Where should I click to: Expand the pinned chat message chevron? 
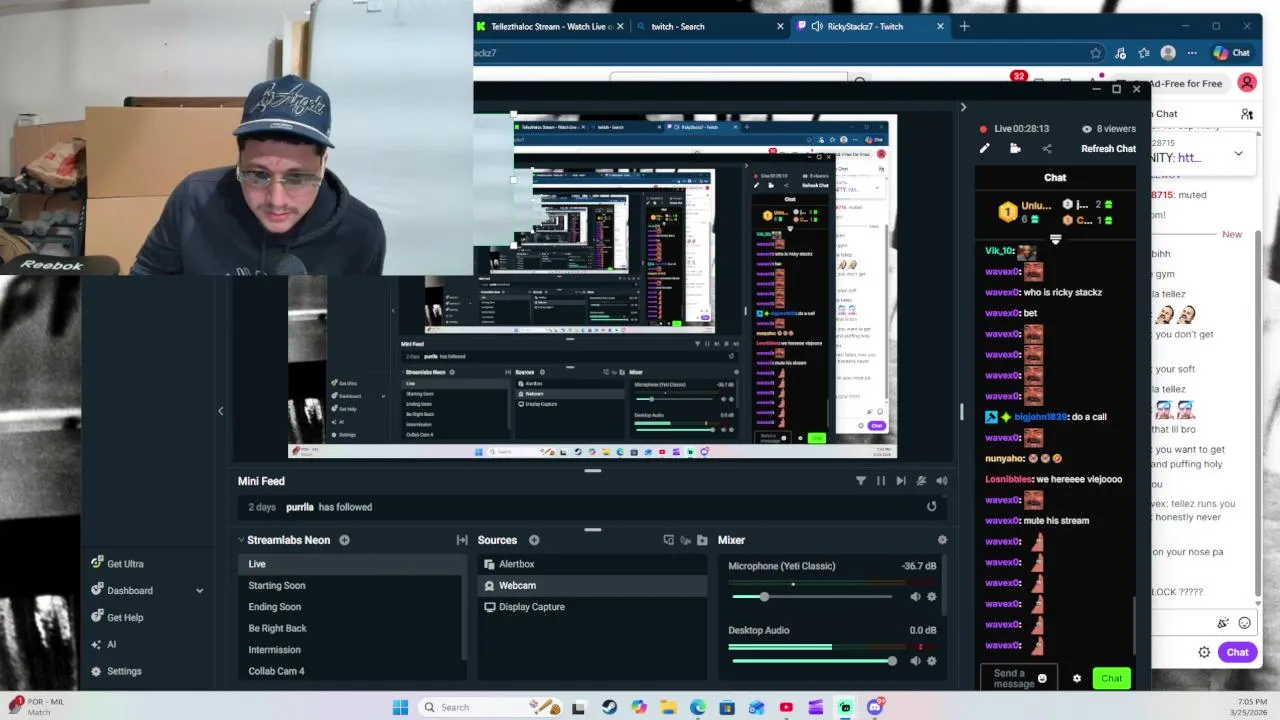1238,153
